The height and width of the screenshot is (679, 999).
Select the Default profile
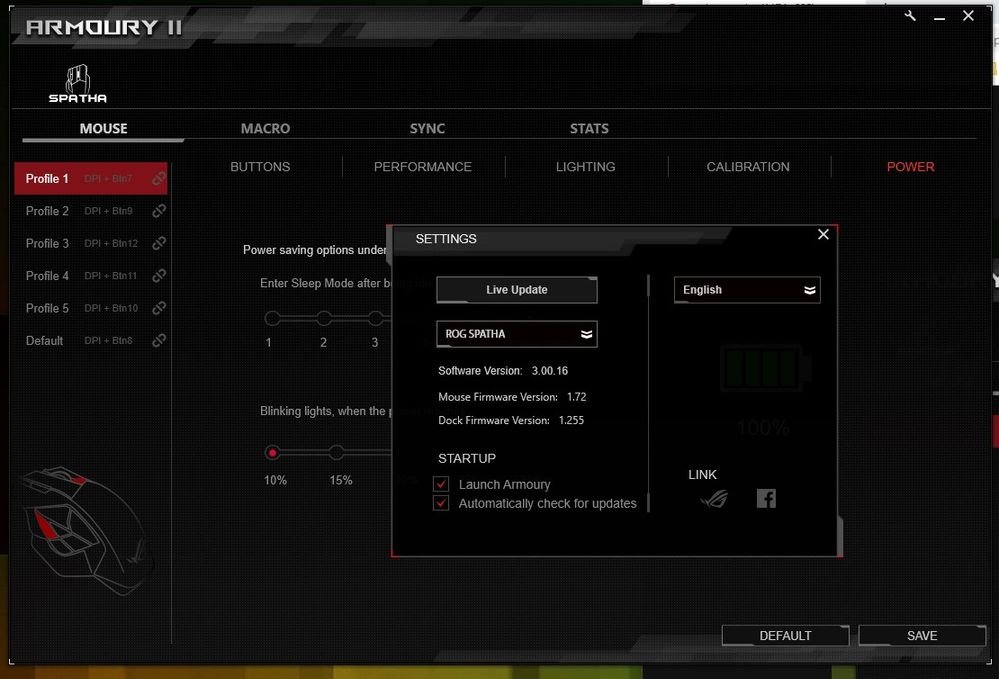44,341
